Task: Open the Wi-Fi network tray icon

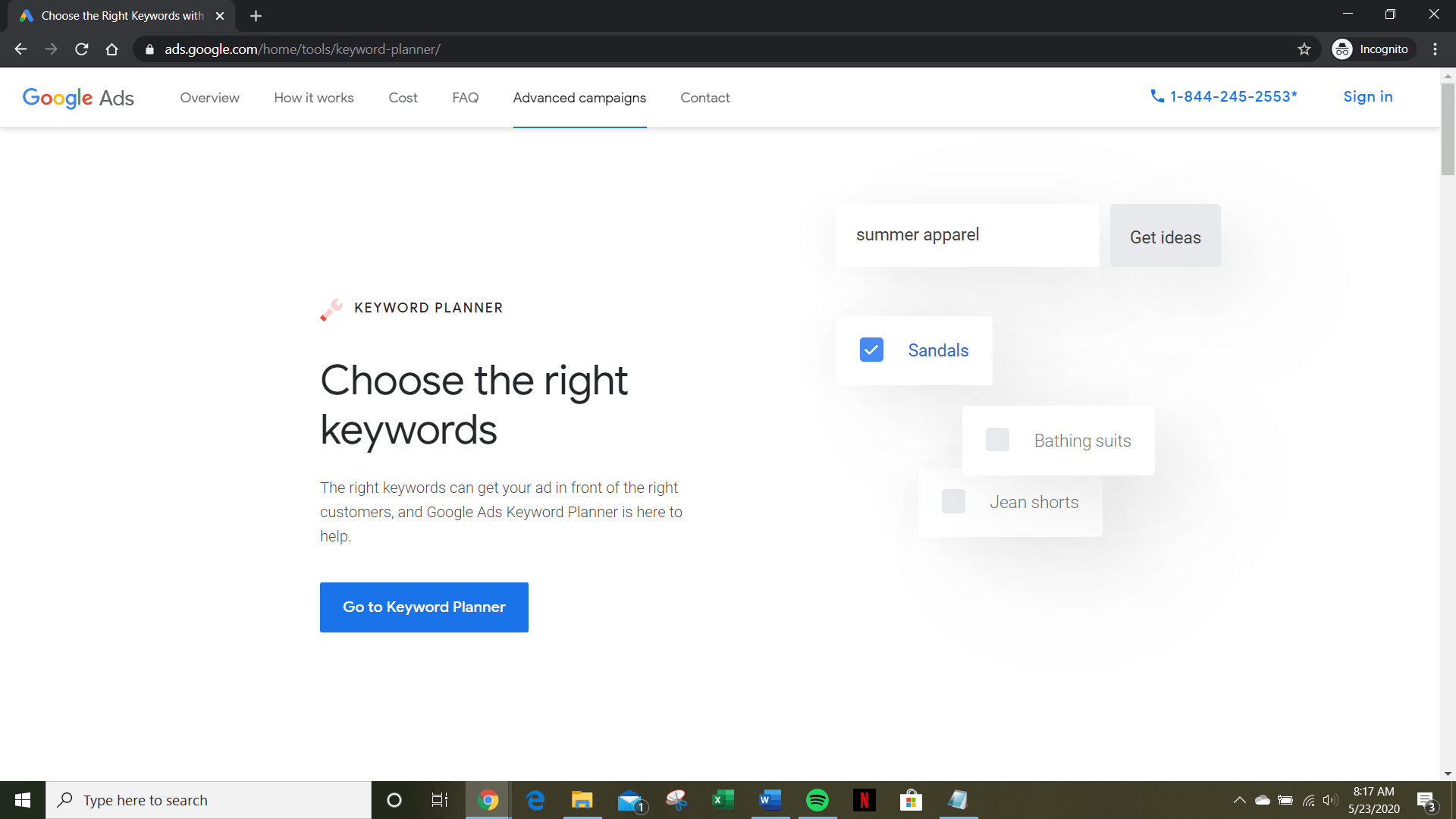Action: tap(1309, 800)
